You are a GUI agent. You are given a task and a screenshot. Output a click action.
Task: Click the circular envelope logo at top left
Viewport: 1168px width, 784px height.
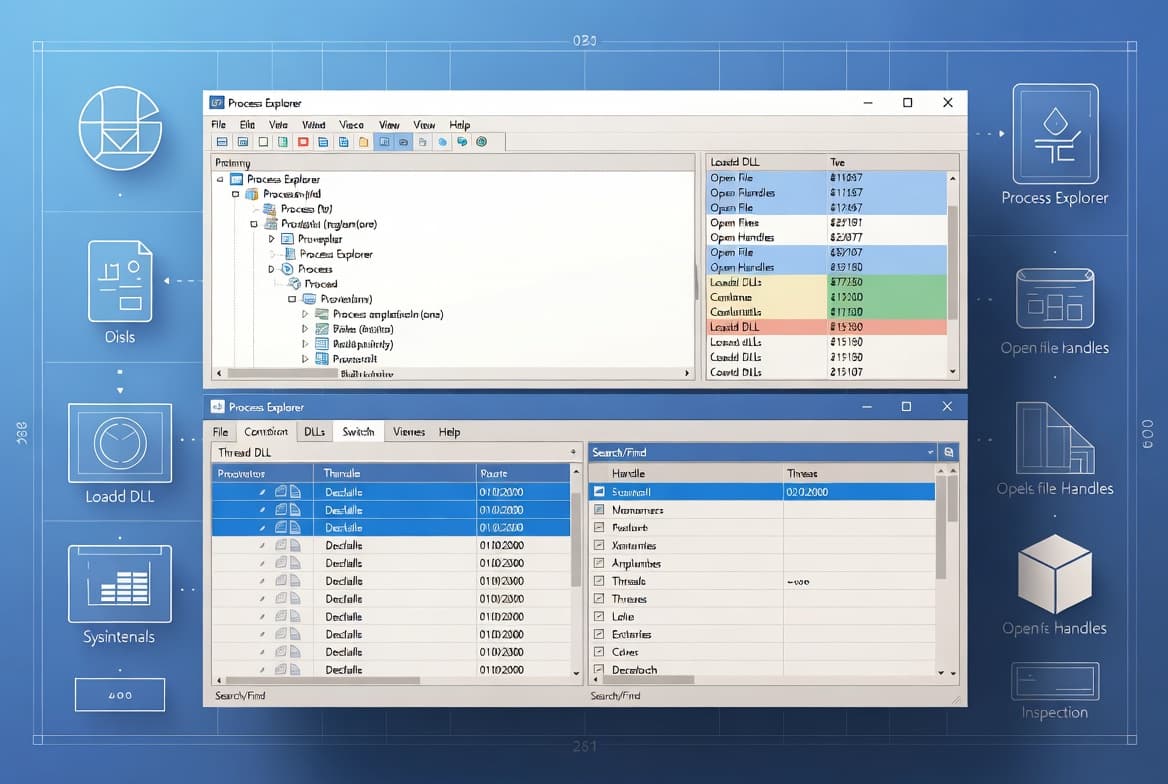coord(120,128)
